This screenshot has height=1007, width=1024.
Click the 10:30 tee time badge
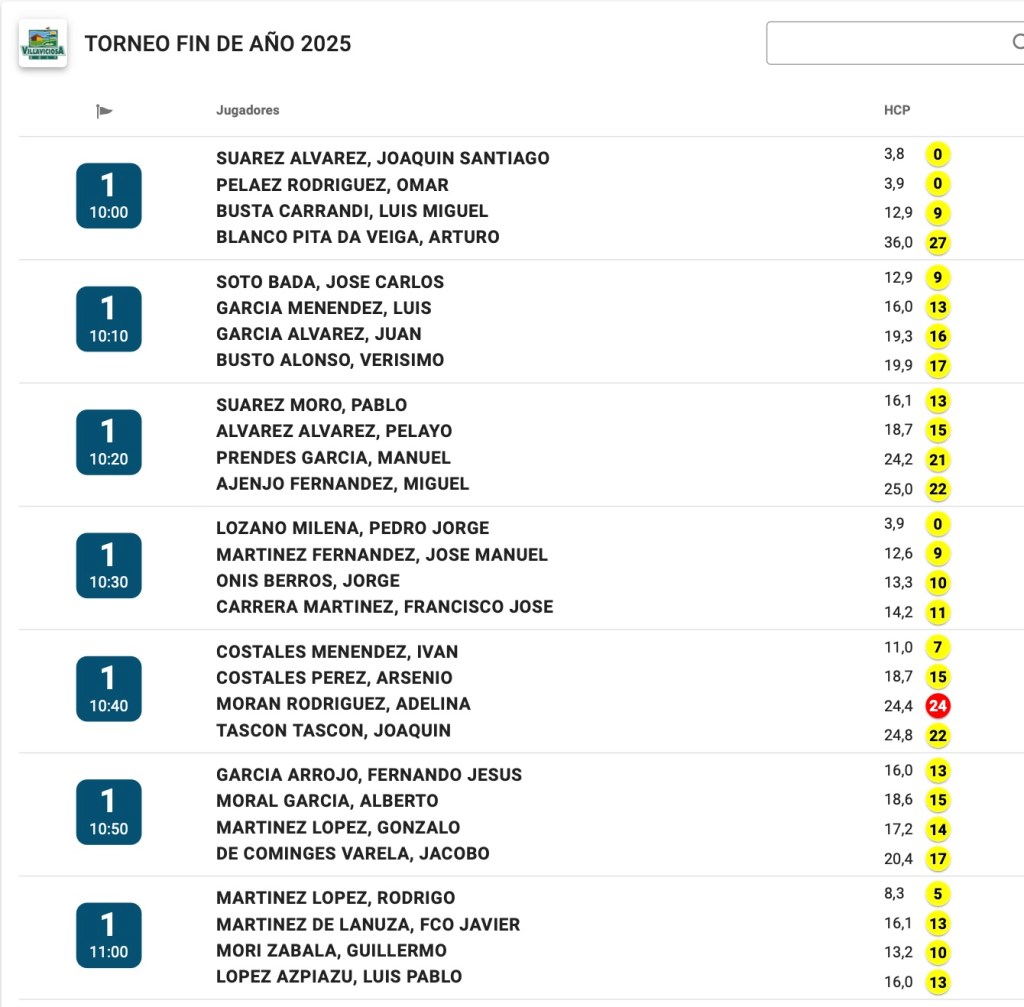tap(109, 566)
